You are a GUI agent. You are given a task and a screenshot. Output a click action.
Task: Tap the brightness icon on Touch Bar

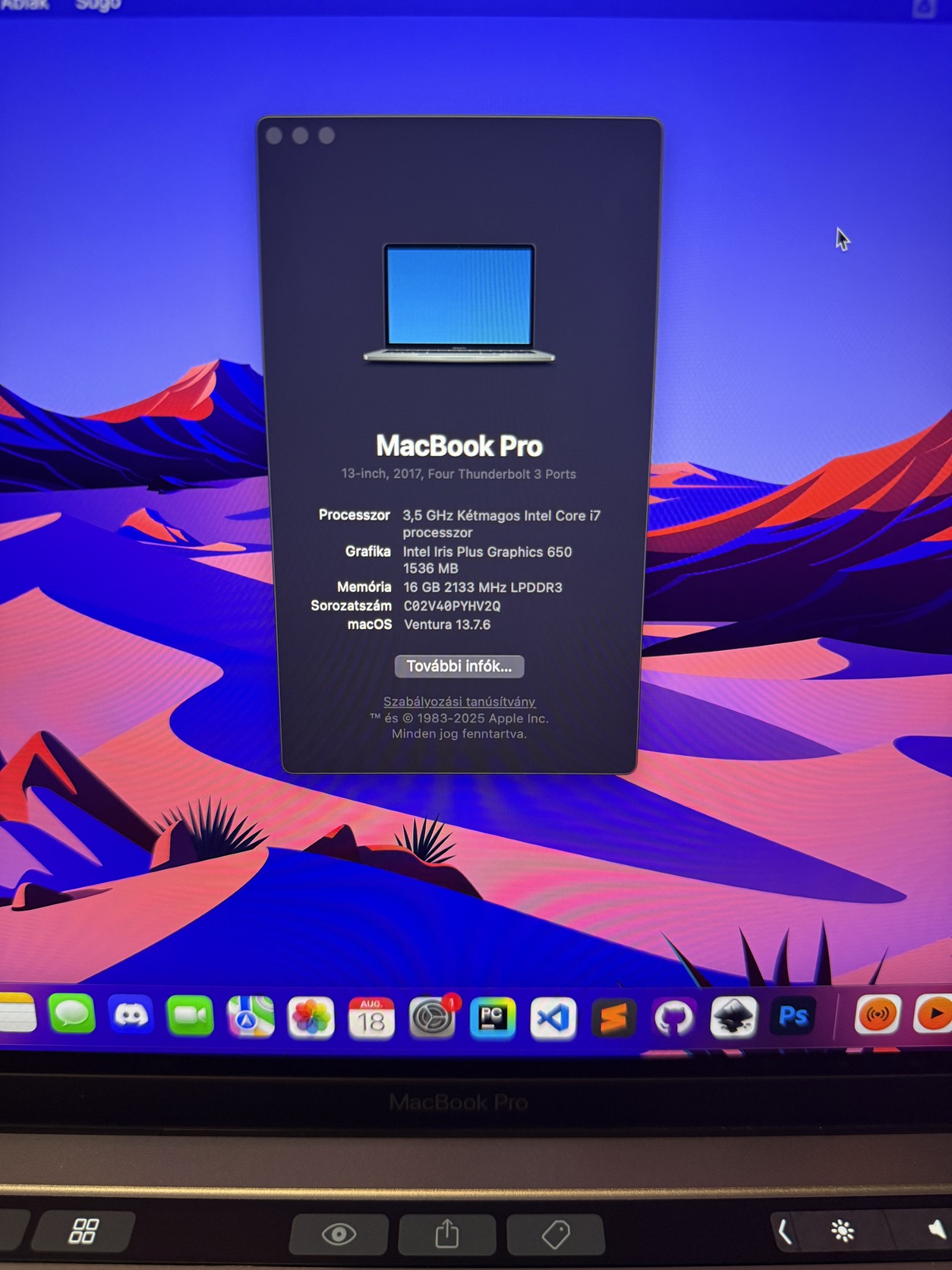tap(842, 1231)
